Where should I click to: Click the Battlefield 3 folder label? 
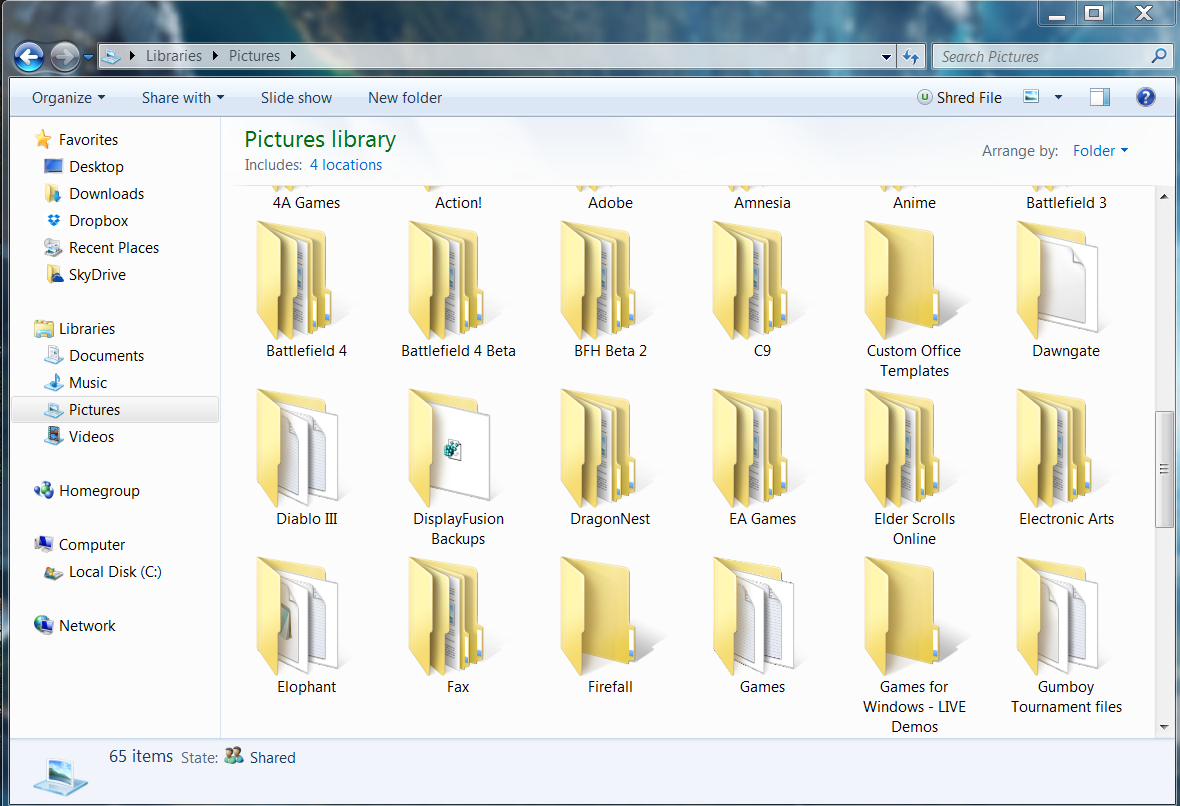click(1066, 202)
